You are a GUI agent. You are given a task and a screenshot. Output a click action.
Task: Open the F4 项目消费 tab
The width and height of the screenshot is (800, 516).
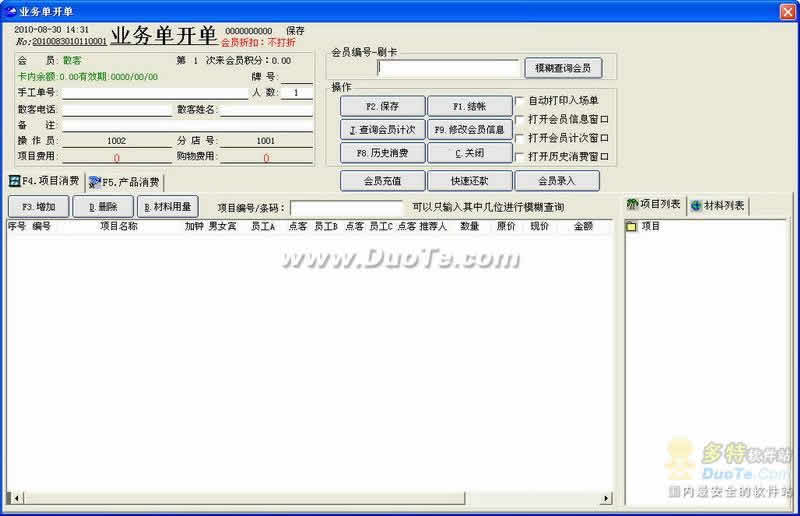(44, 182)
